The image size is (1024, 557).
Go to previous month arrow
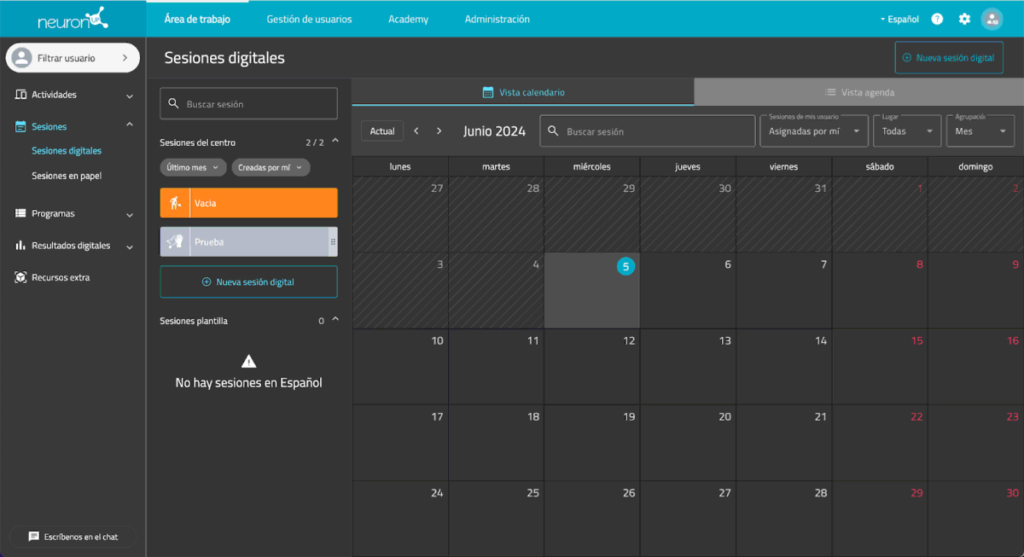pos(416,131)
